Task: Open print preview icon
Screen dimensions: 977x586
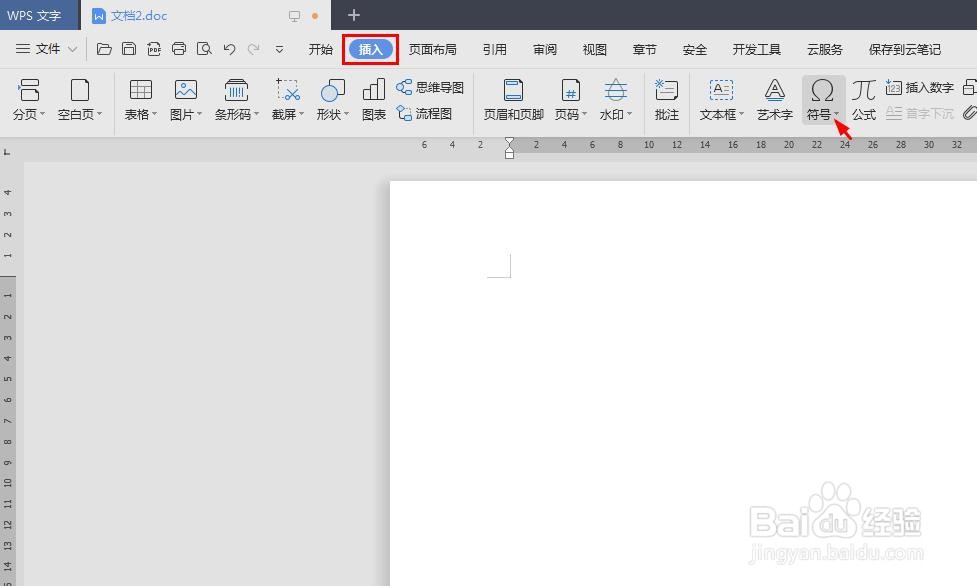Action: (204, 49)
